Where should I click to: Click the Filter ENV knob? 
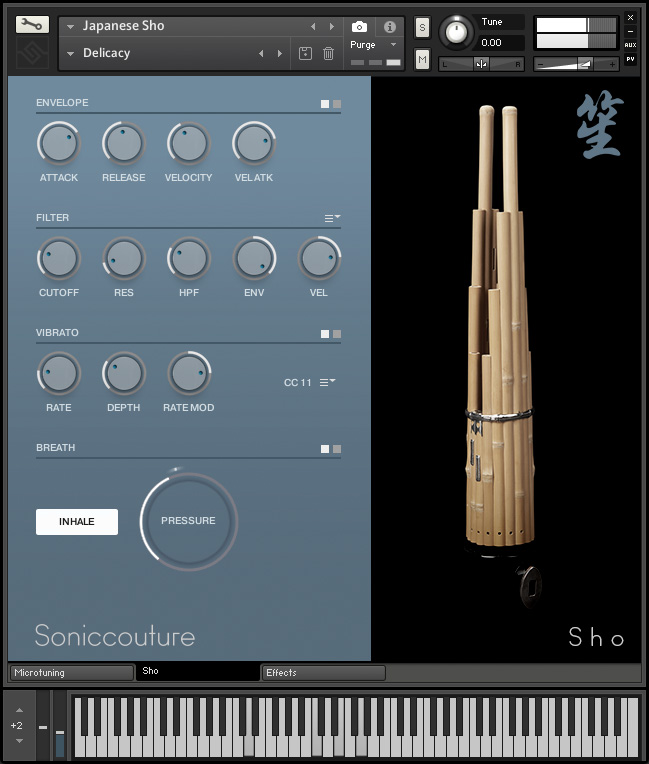[x=254, y=259]
